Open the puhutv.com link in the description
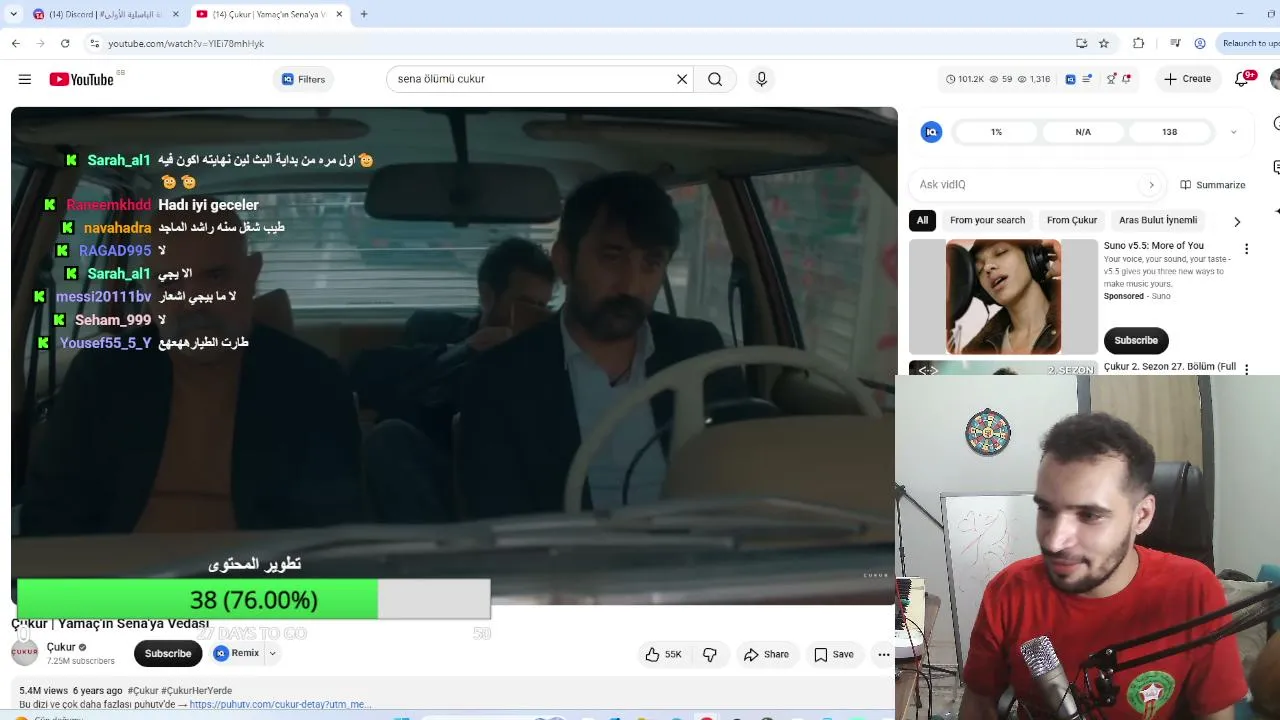The height and width of the screenshot is (720, 1280). point(280,705)
